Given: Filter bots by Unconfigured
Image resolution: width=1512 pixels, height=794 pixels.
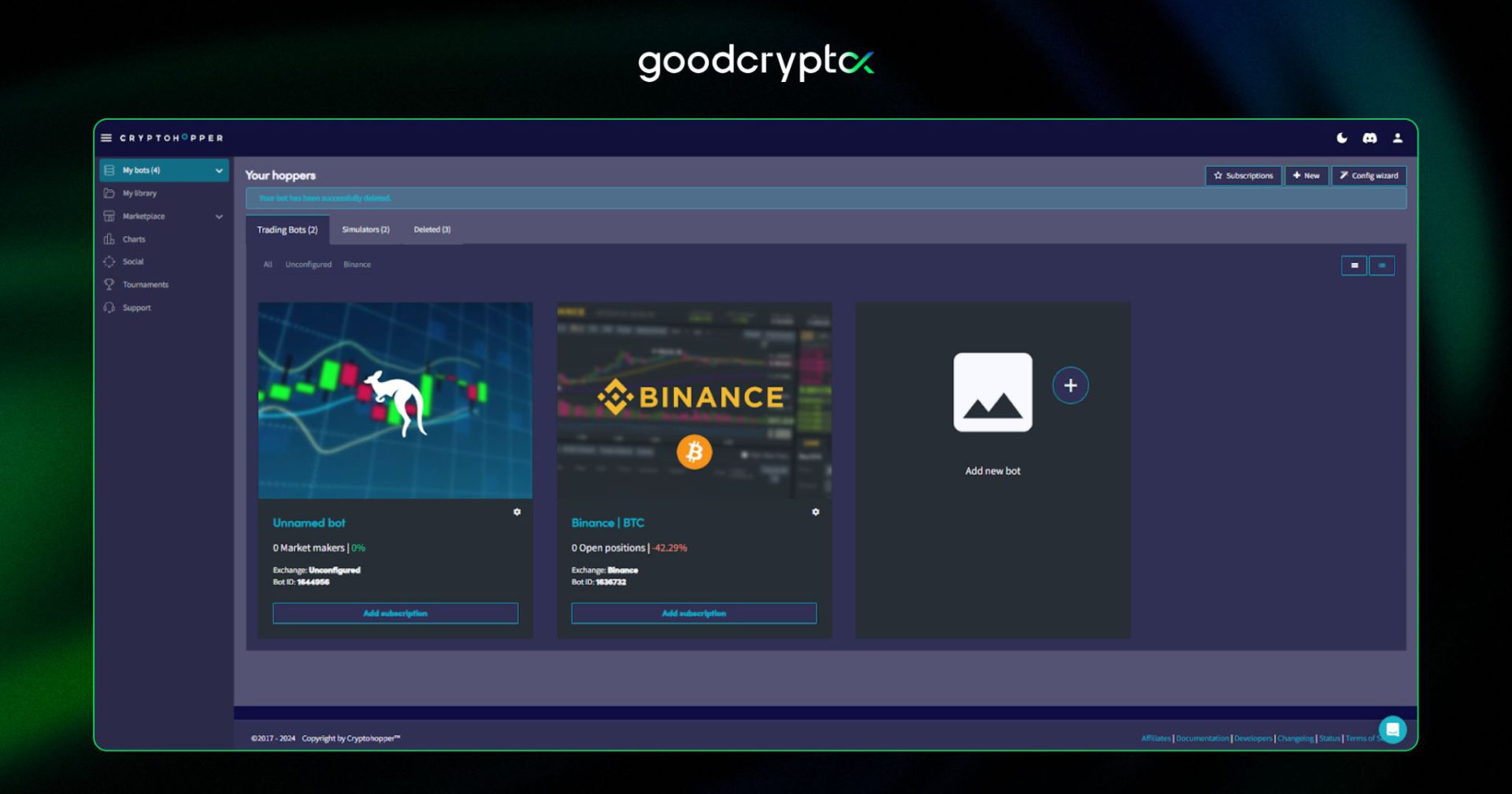Looking at the screenshot, I should pyautogui.click(x=309, y=265).
